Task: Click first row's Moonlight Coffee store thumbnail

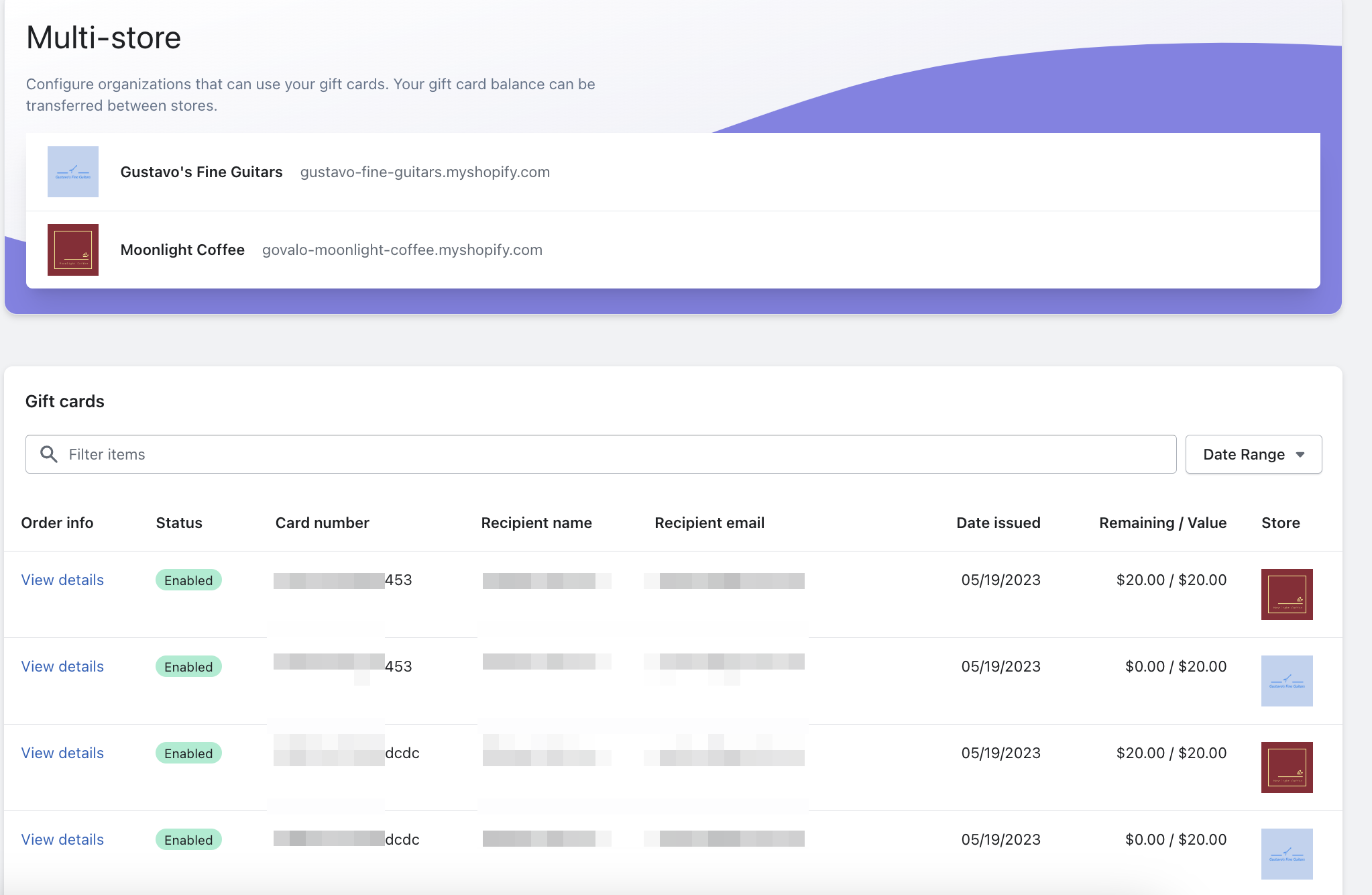Action: 1286,594
